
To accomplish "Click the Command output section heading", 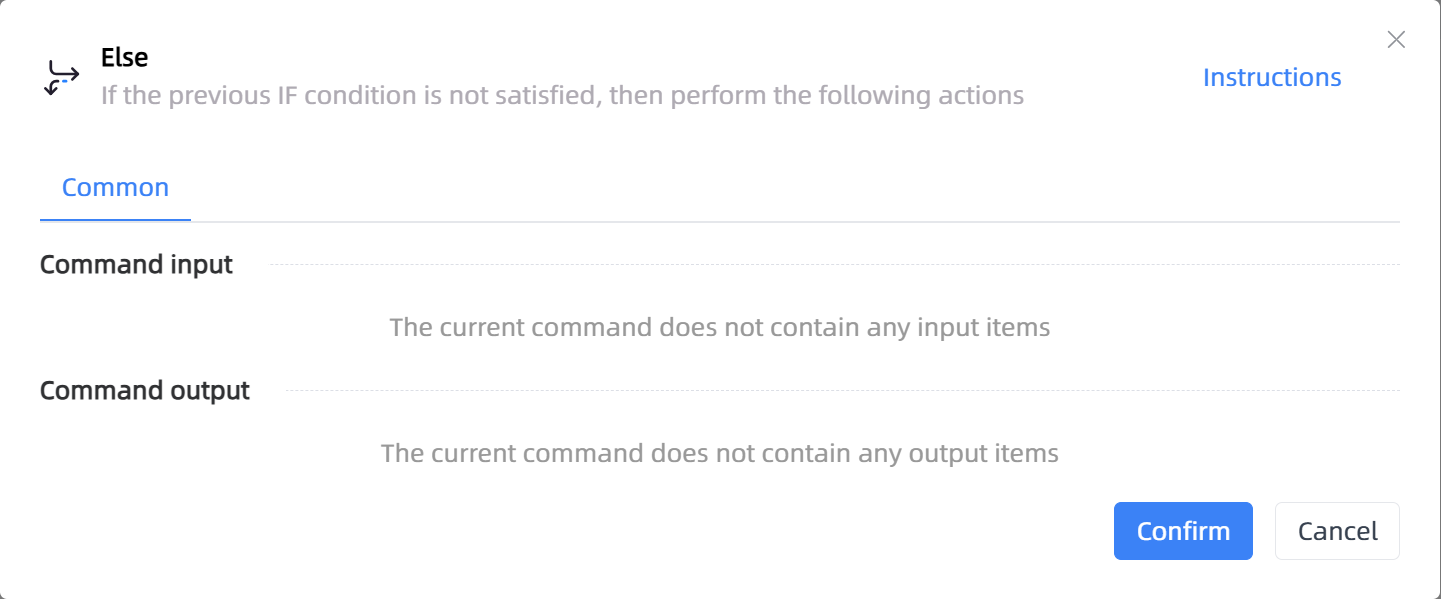I will [x=145, y=390].
